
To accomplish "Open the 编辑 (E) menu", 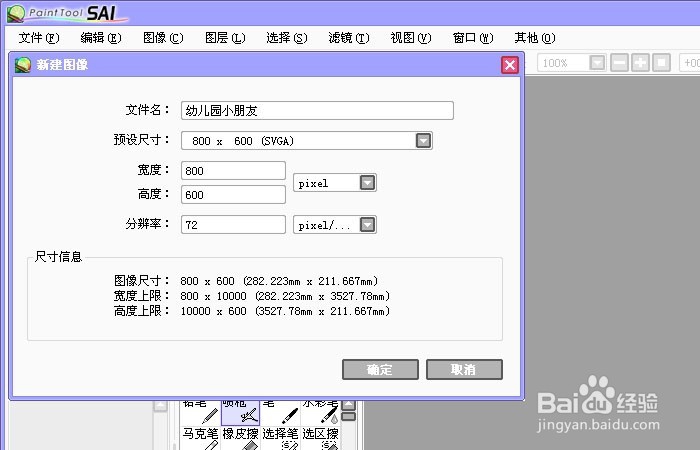I will 101,38.
